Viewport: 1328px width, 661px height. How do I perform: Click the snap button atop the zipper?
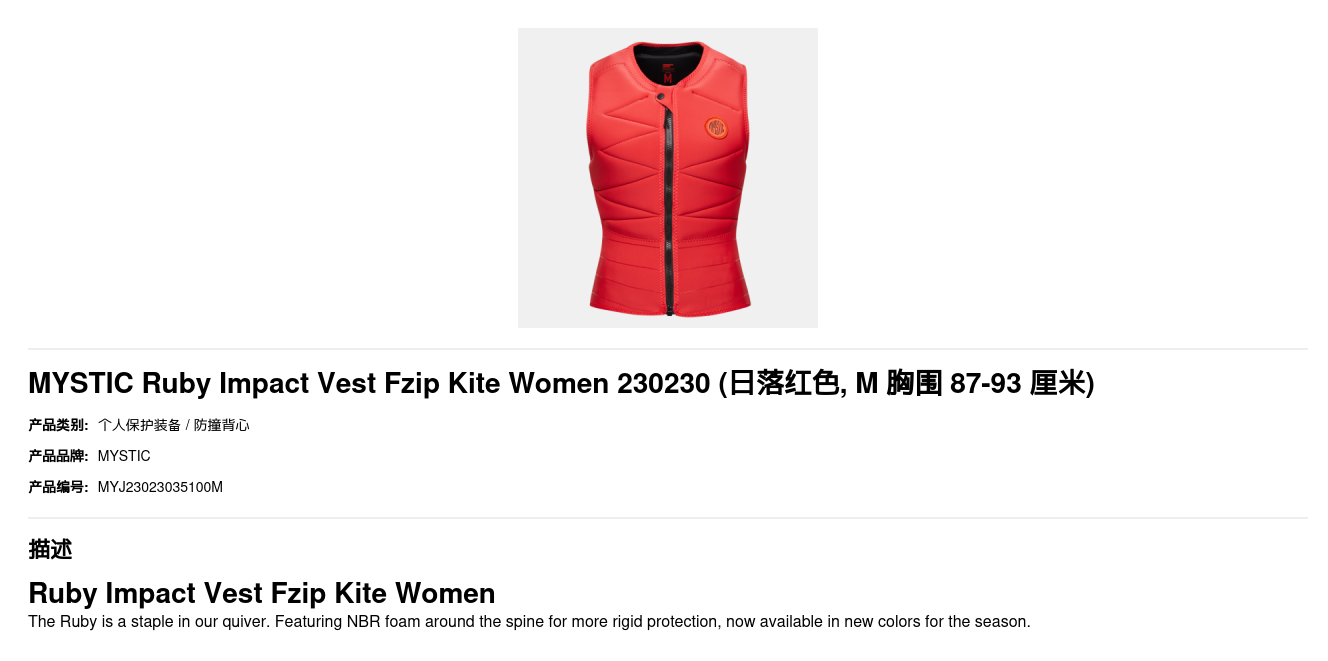pos(661,96)
